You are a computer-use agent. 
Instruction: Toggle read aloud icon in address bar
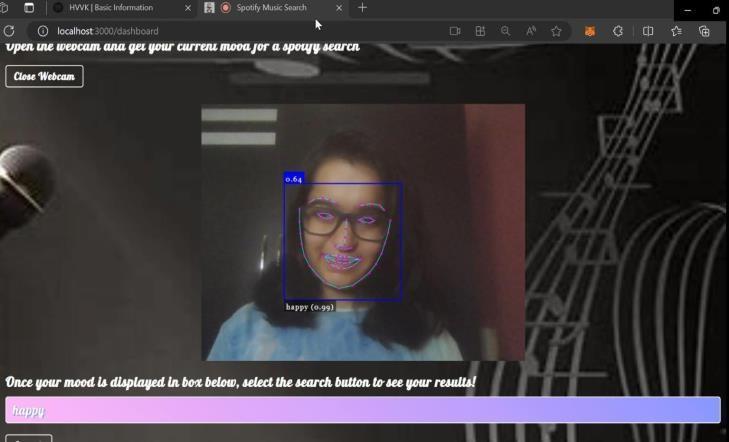pos(531,31)
